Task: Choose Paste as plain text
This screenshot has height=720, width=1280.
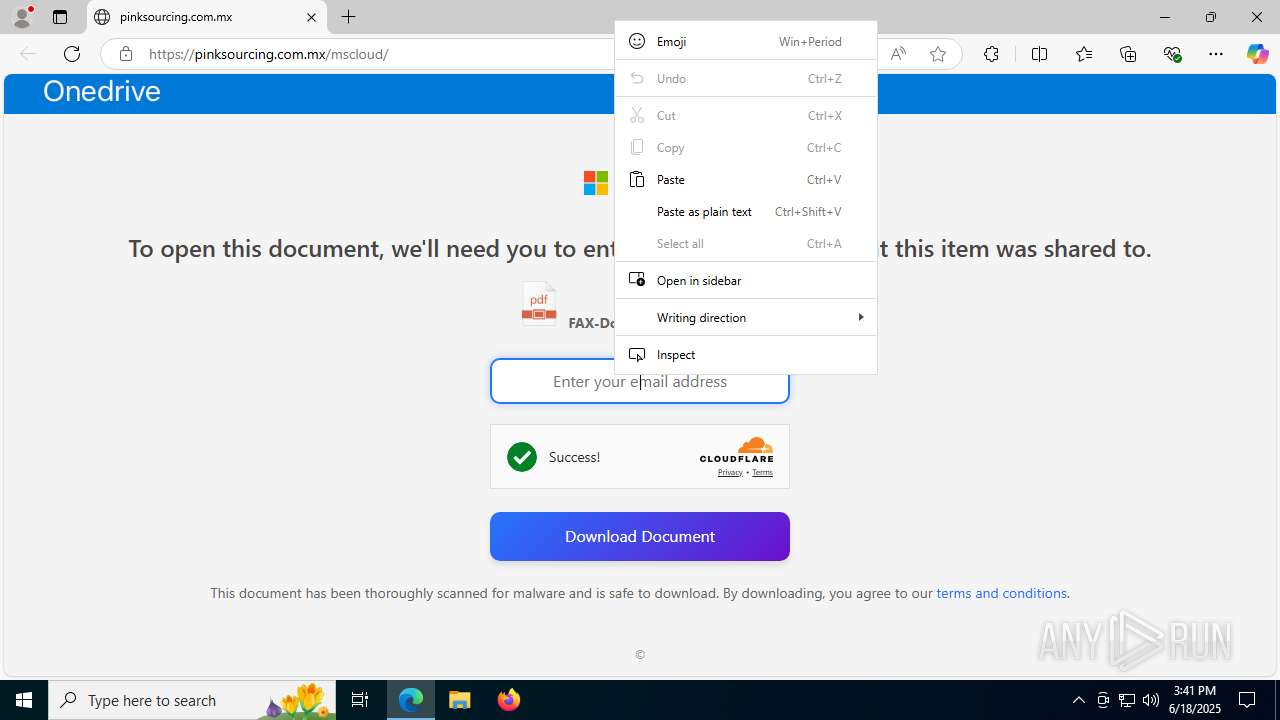Action: (x=746, y=211)
